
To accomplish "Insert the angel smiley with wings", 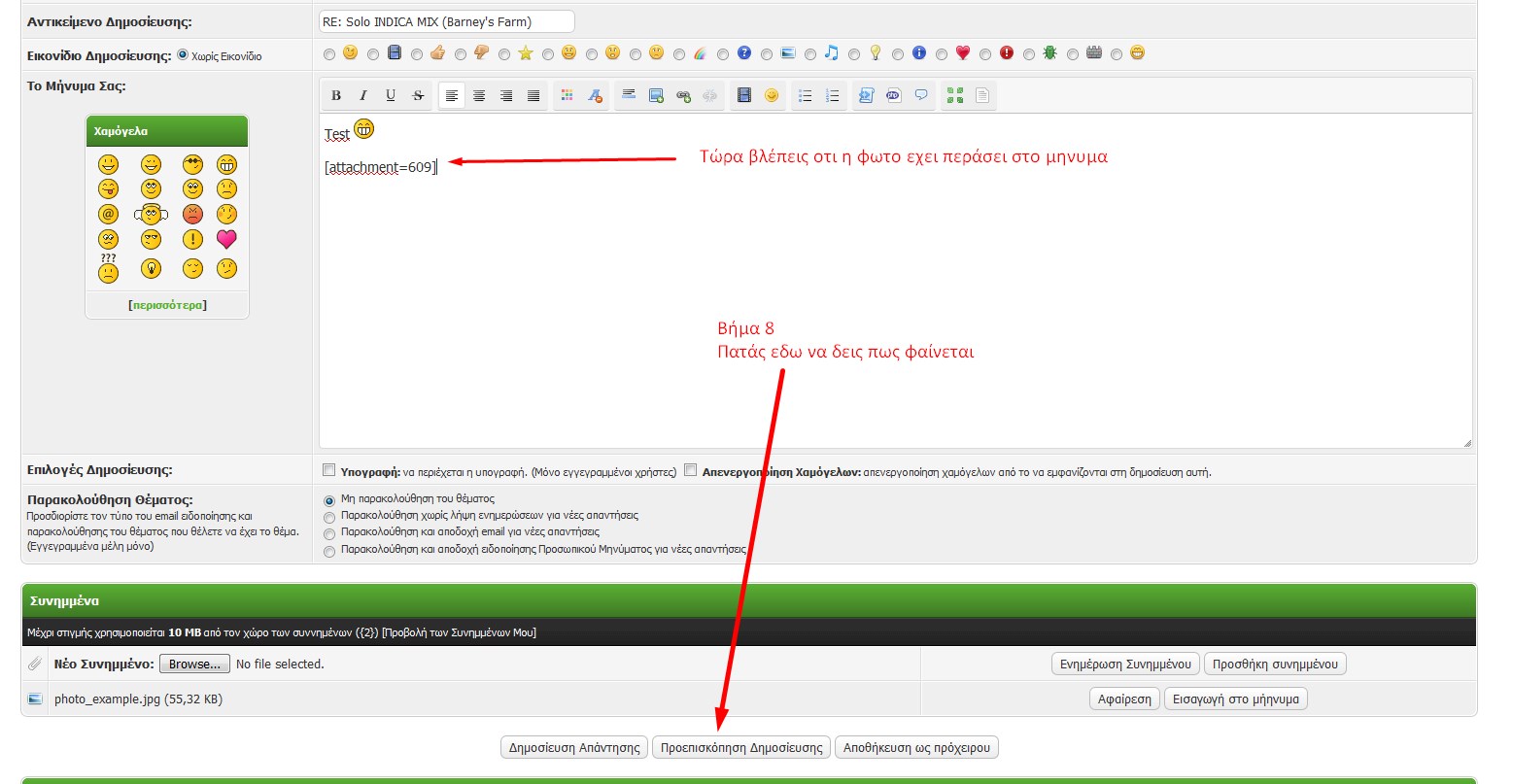I will click(151, 214).
